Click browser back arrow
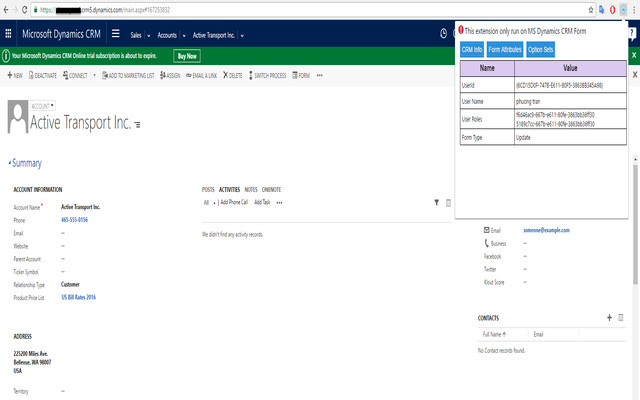Viewport: 640px width, 400px height. [6, 10]
